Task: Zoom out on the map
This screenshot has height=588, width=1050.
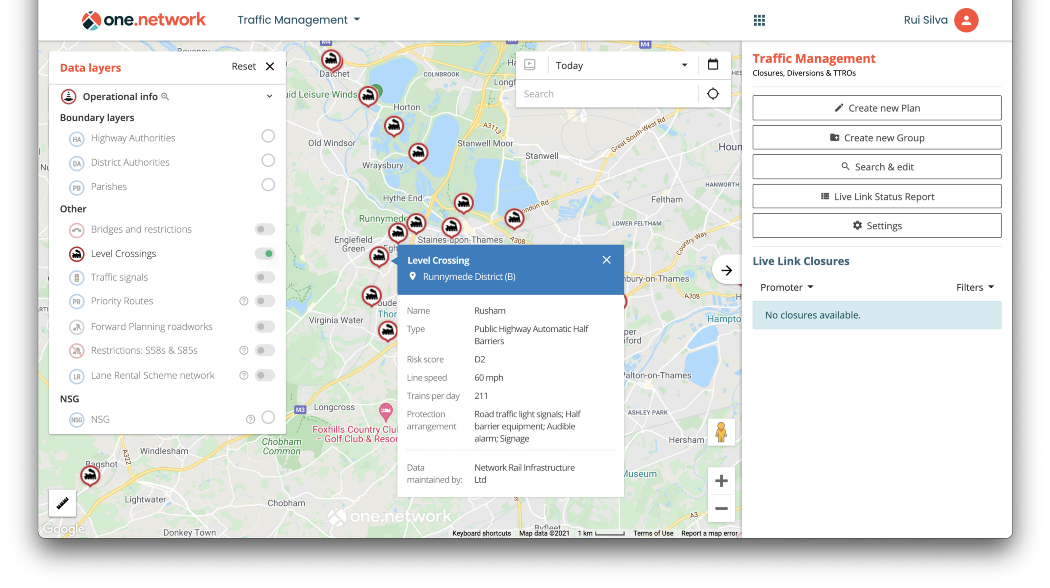Action: coord(721,509)
